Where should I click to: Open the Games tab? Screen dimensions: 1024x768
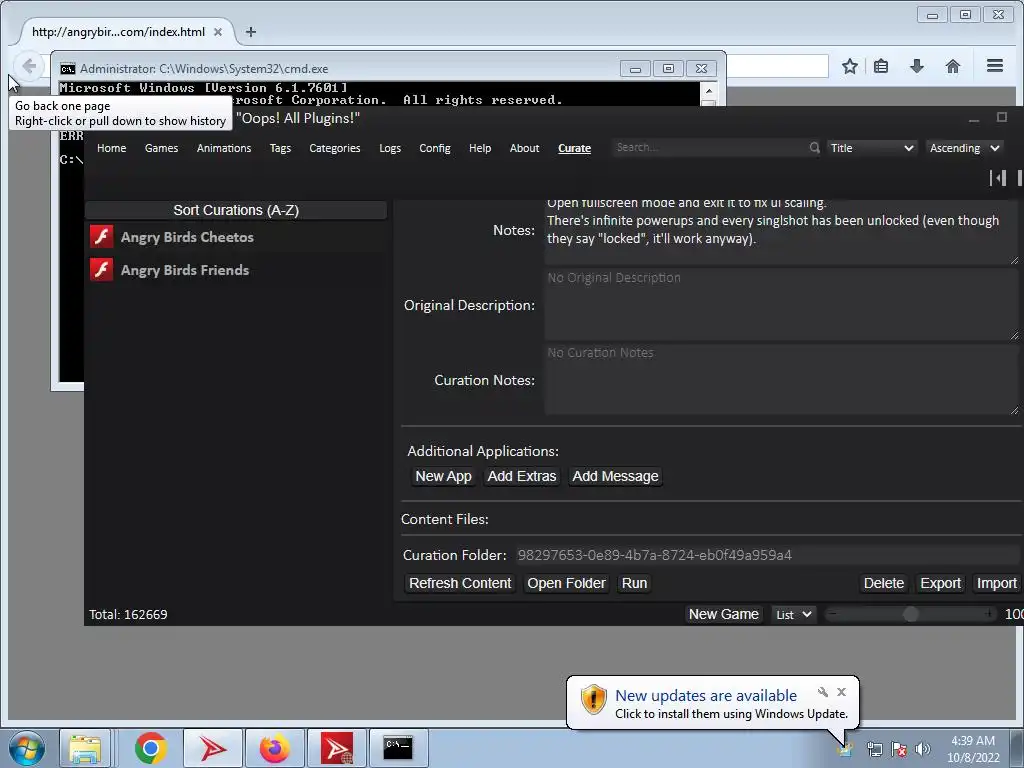161,148
